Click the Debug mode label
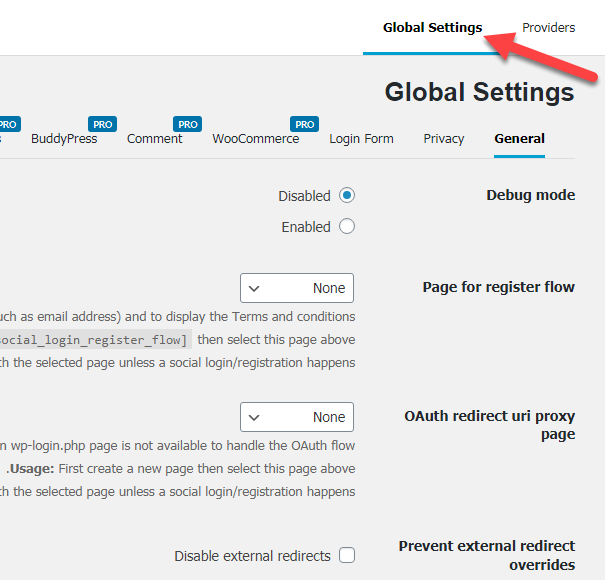605x580 pixels. click(x=531, y=195)
